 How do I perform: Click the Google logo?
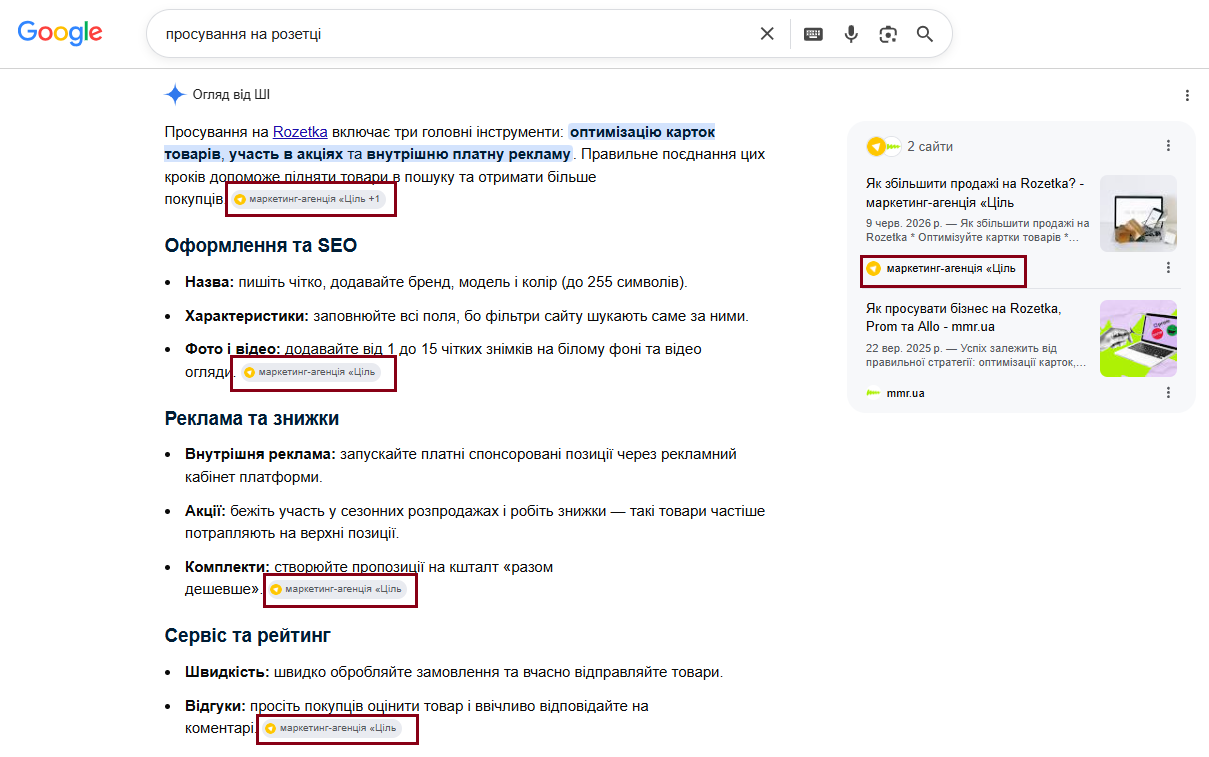click(60, 33)
